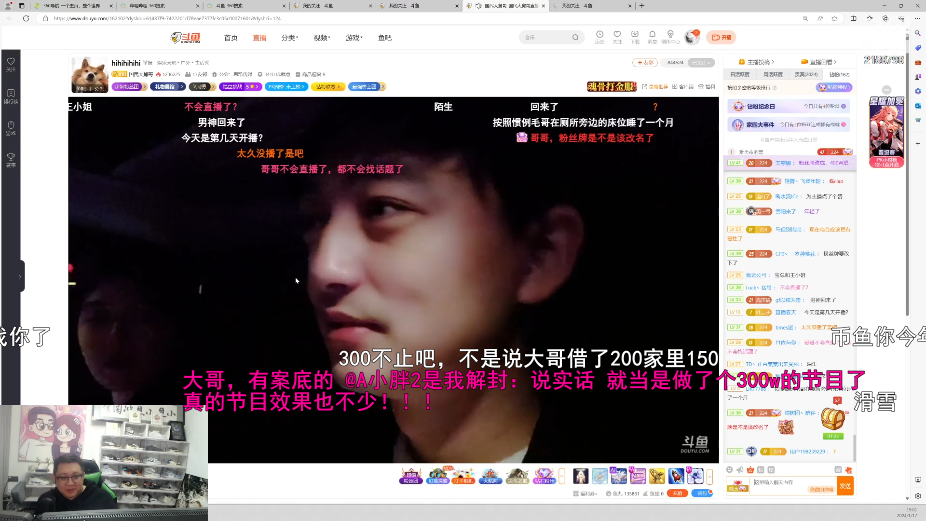Viewport: 926px width, 521px height.
Task: Collapse the floating anime ad with minus button
Action: 886,90
